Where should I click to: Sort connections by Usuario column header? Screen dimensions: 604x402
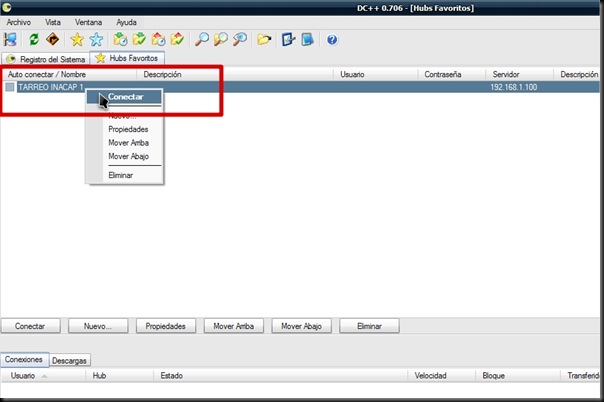tap(43, 375)
